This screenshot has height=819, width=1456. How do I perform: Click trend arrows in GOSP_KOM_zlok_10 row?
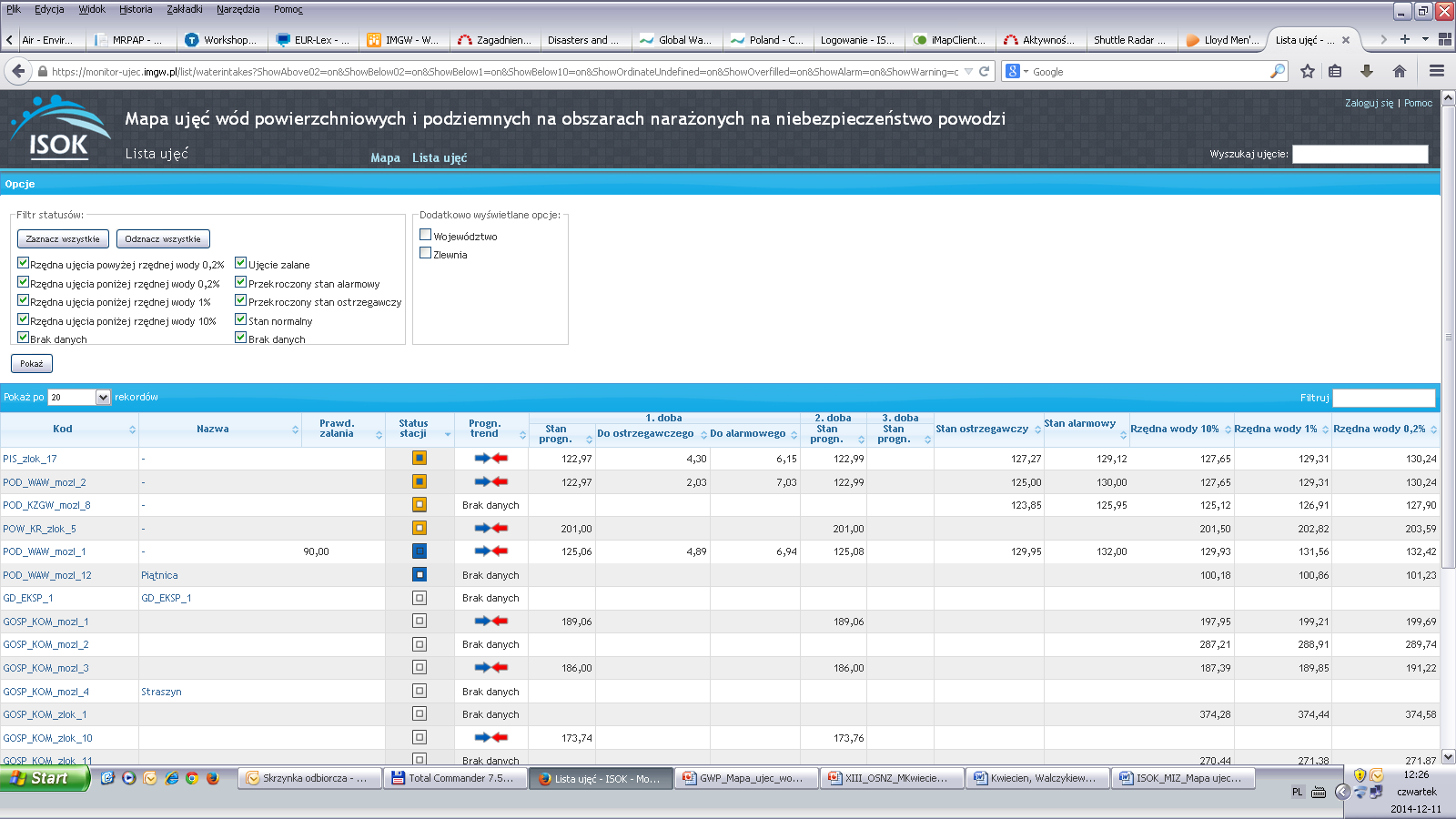click(x=490, y=737)
